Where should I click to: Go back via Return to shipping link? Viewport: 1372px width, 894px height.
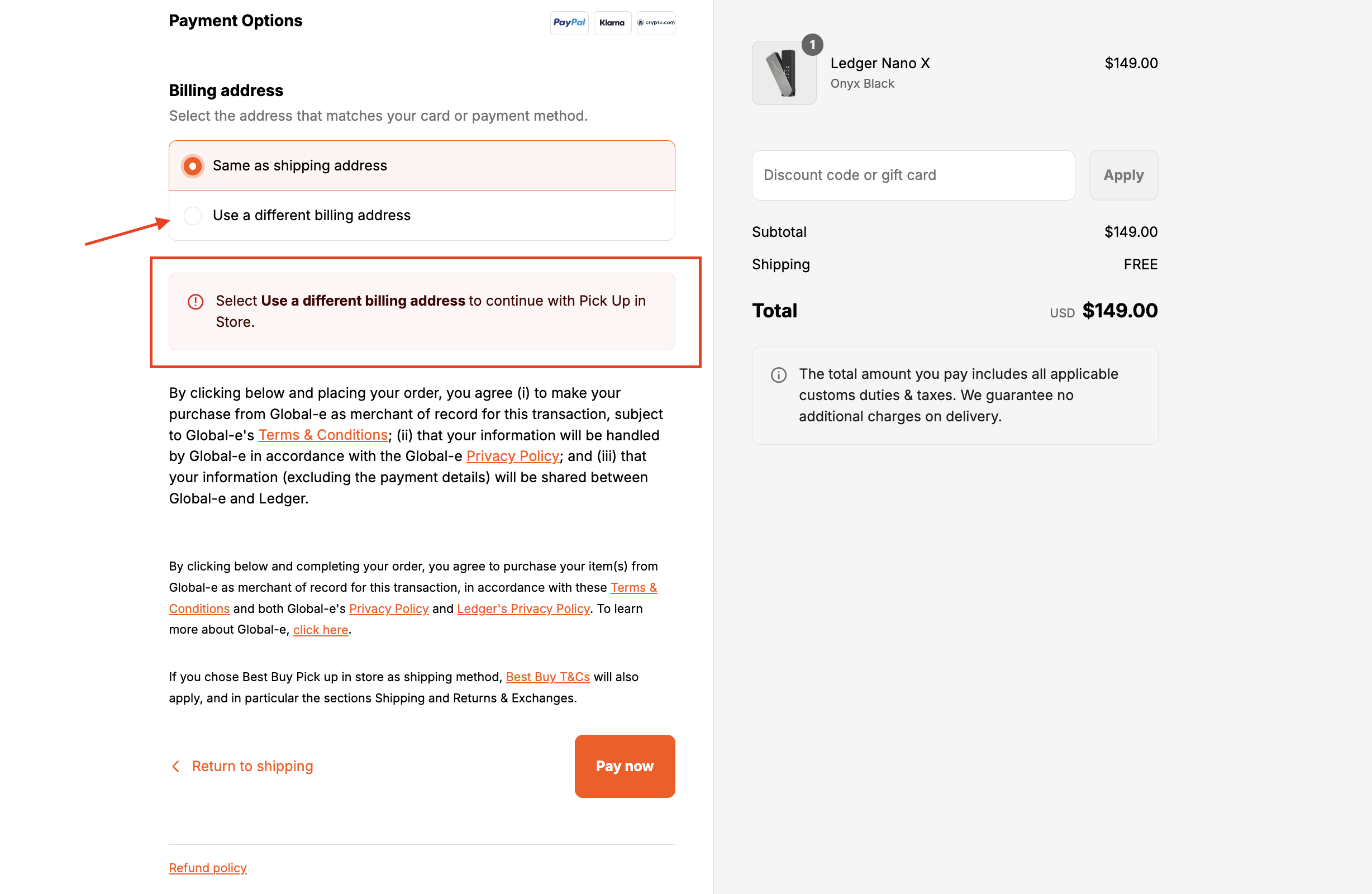252,766
